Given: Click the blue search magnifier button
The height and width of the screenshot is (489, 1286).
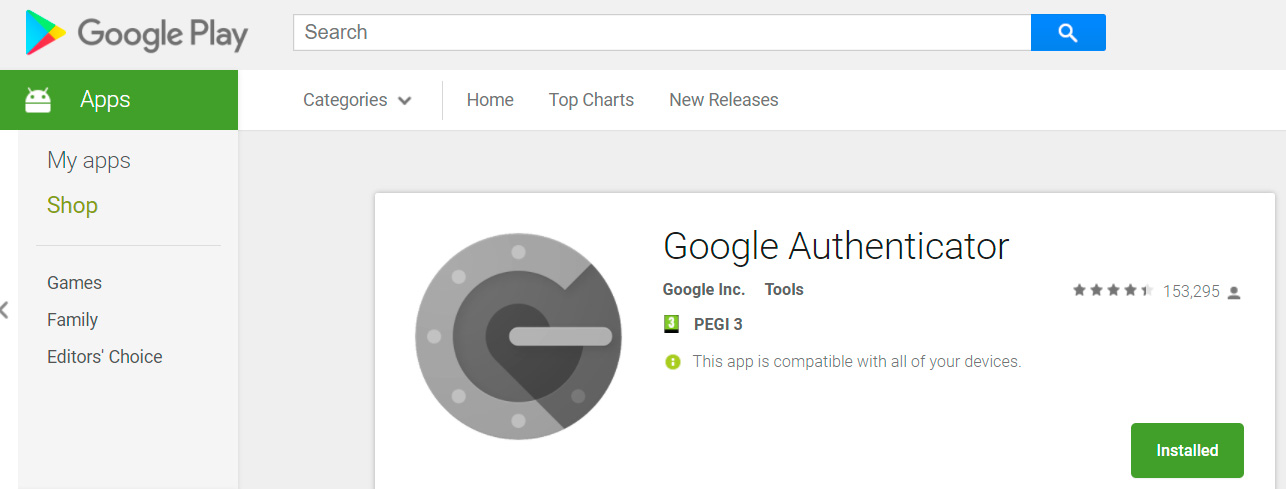Looking at the screenshot, I should [1068, 33].
